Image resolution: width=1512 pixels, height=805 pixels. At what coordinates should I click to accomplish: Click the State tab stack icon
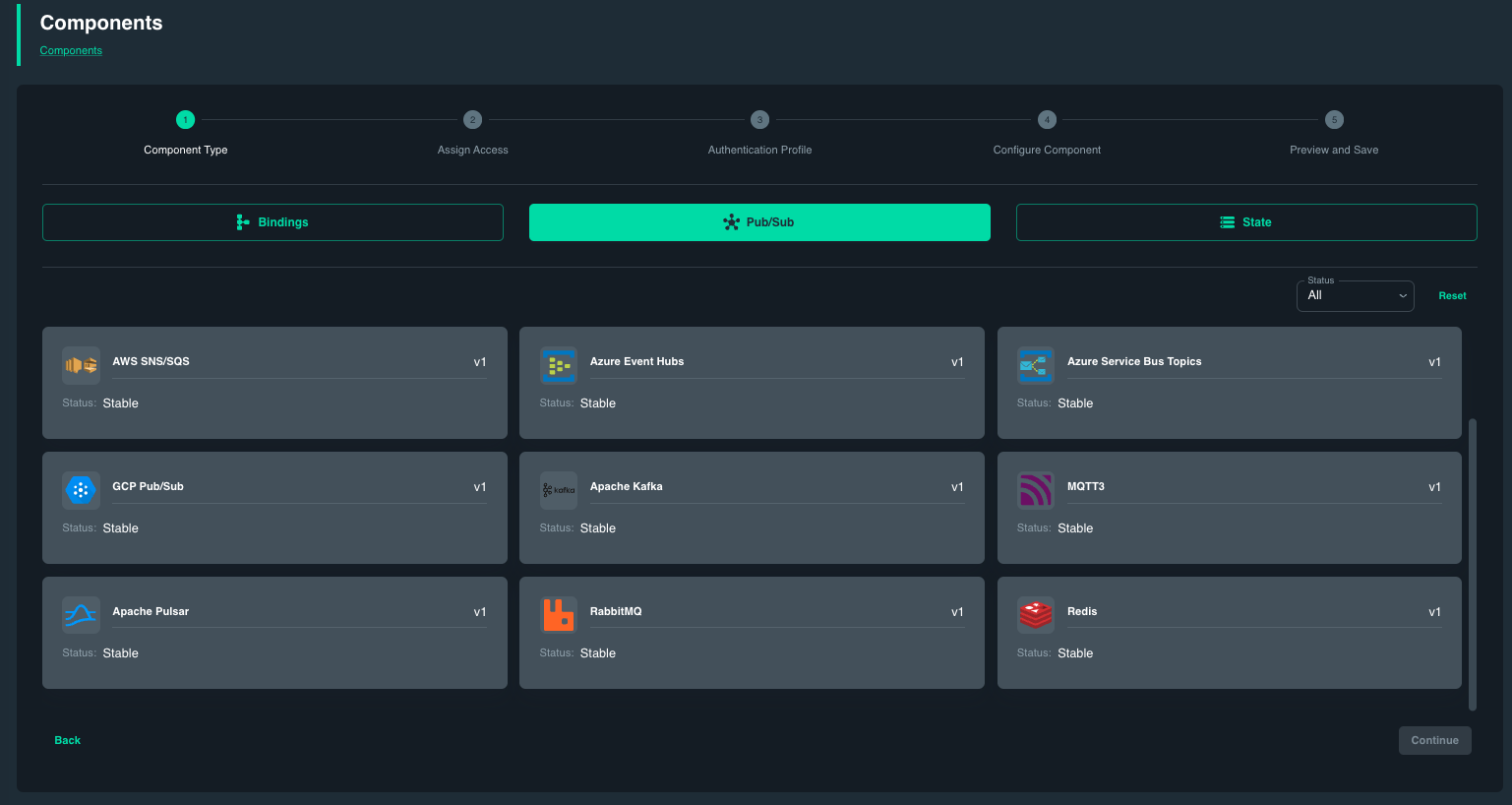(x=1227, y=222)
